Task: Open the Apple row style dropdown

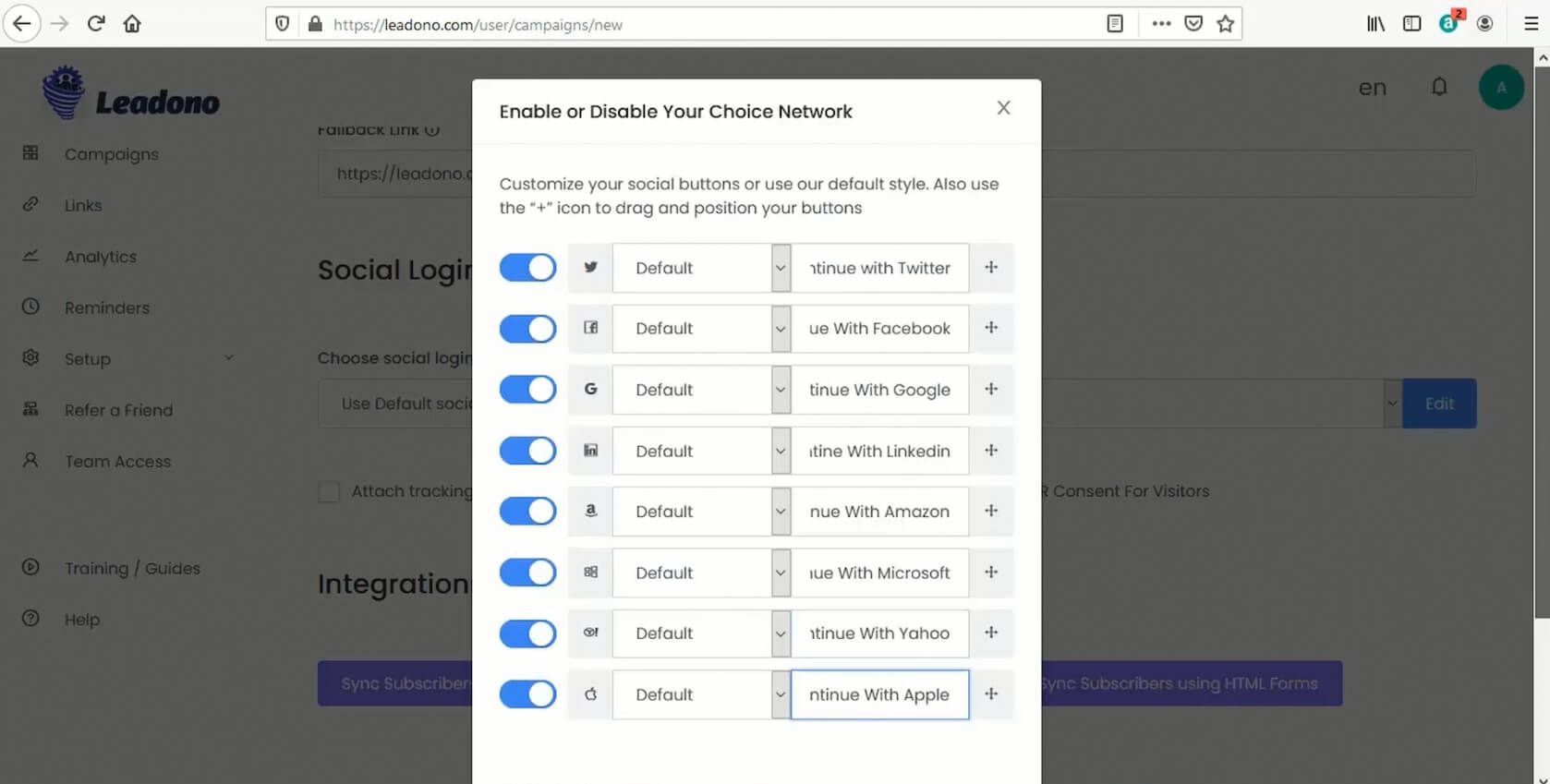Action: pos(702,694)
